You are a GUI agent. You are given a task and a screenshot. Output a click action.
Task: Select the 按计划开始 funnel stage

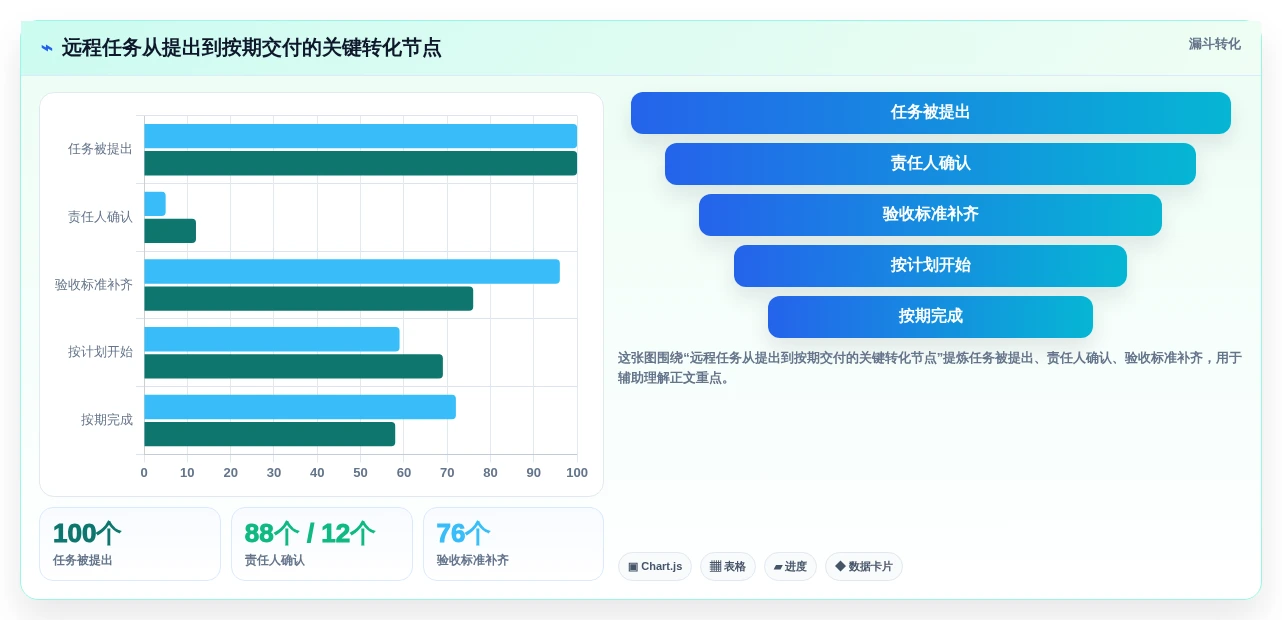point(930,266)
